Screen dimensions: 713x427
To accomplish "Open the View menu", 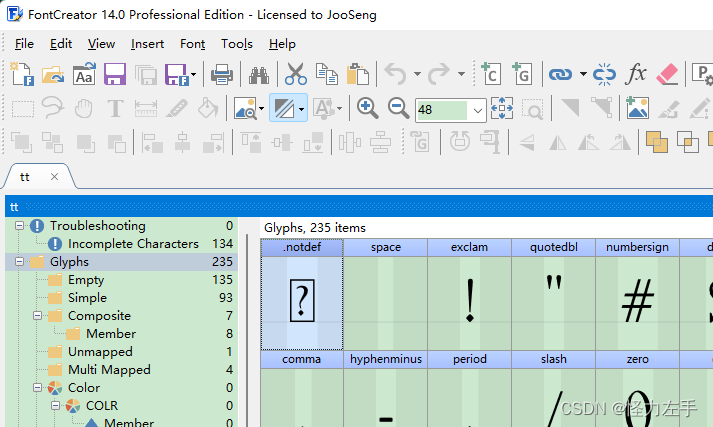I will [101, 44].
